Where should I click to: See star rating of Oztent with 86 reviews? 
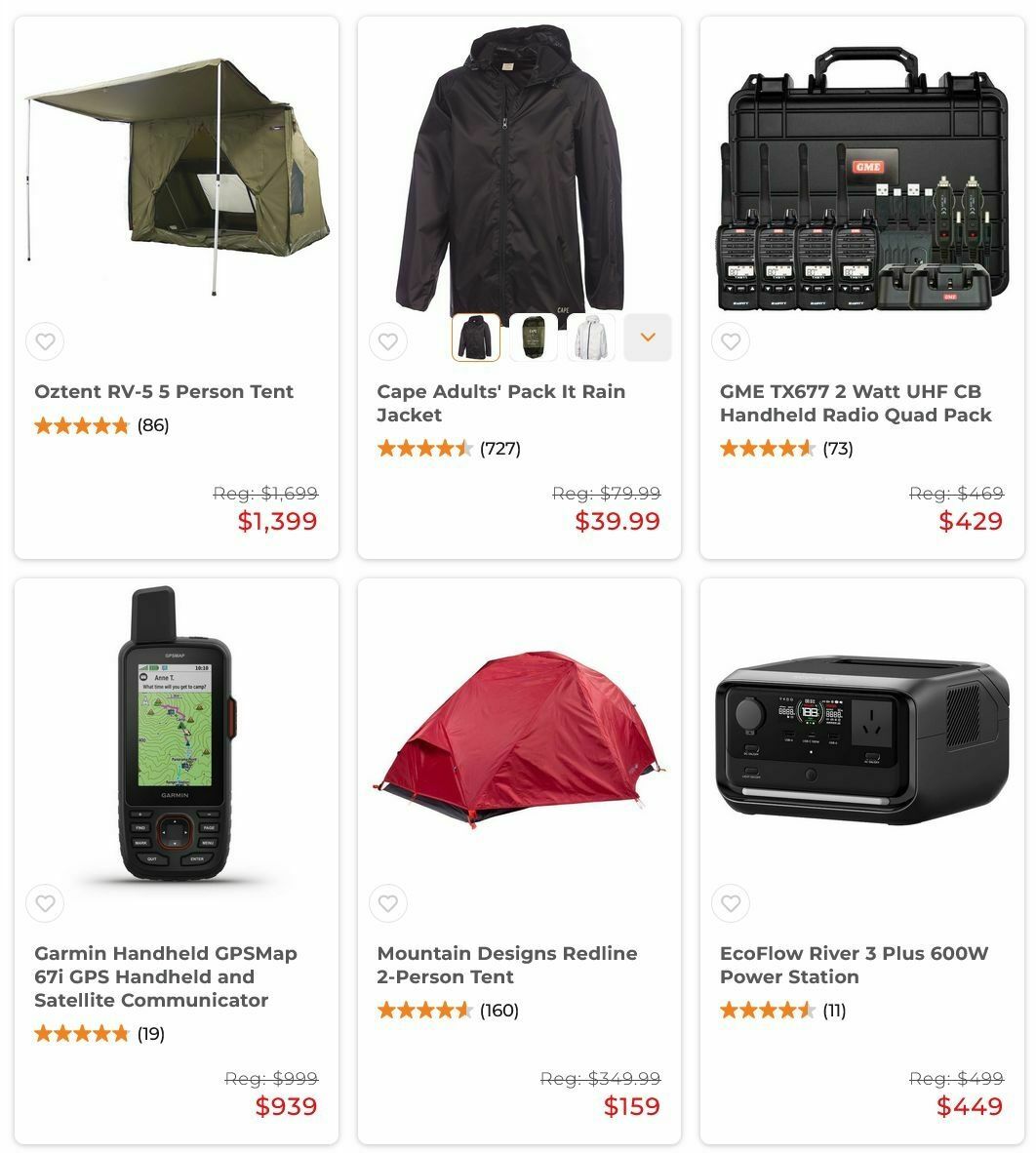82,425
